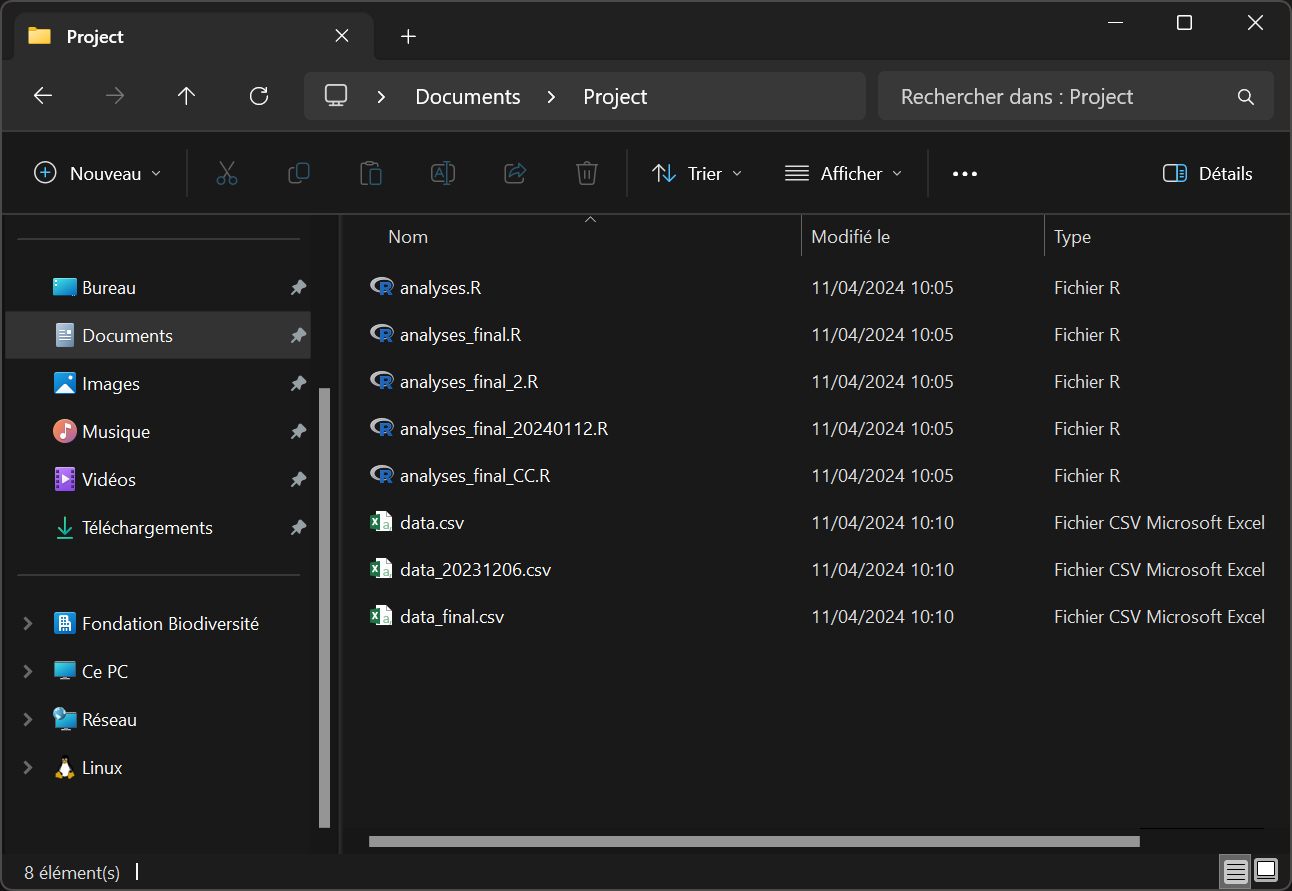Click the Delete trash bin icon
Image resolution: width=1292 pixels, height=891 pixels.
pyautogui.click(x=587, y=173)
